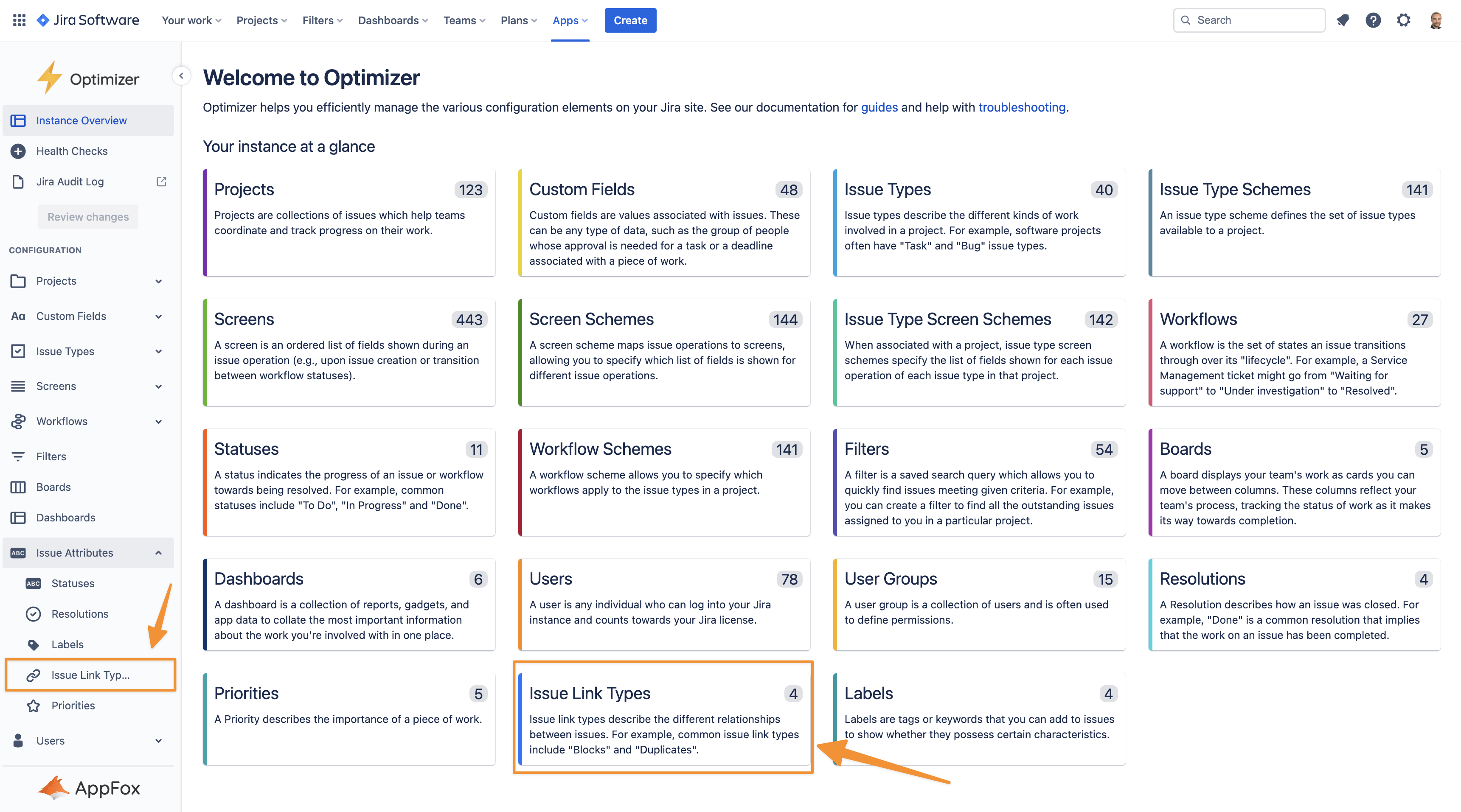Viewport: 1461px width, 812px height.
Task: Click the Labels tag icon in sidebar
Action: tap(33, 644)
